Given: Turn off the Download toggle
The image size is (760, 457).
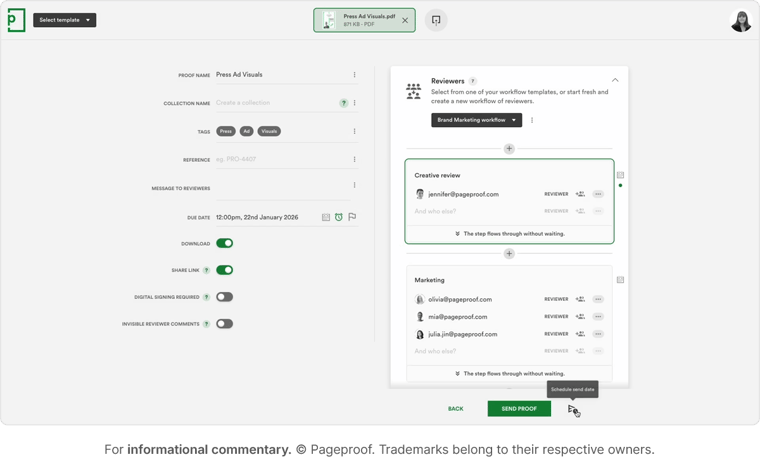Looking at the screenshot, I should (x=224, y=243).
